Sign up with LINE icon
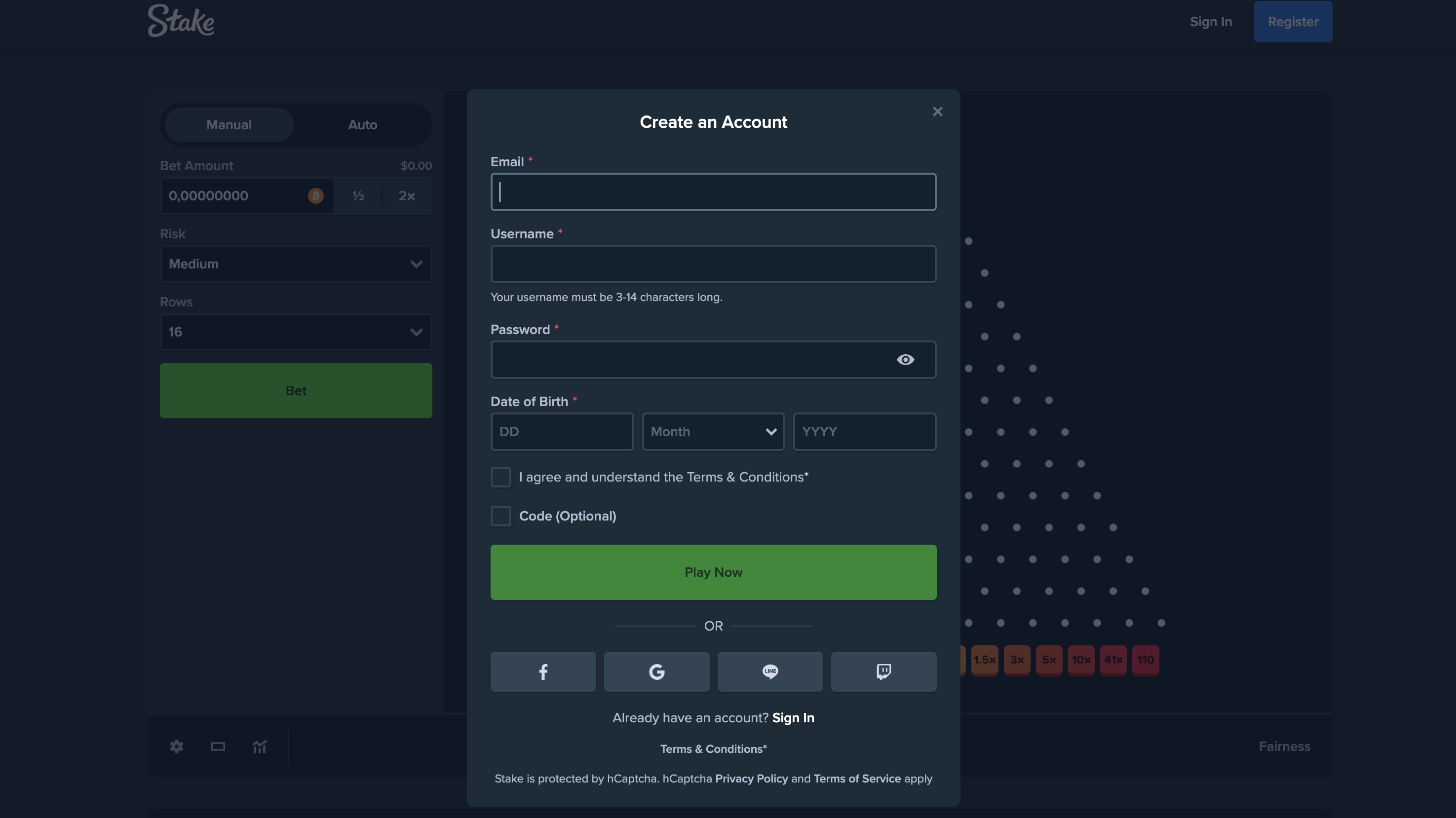This screenshot has width=1456, height=818. tap(770, 671)
